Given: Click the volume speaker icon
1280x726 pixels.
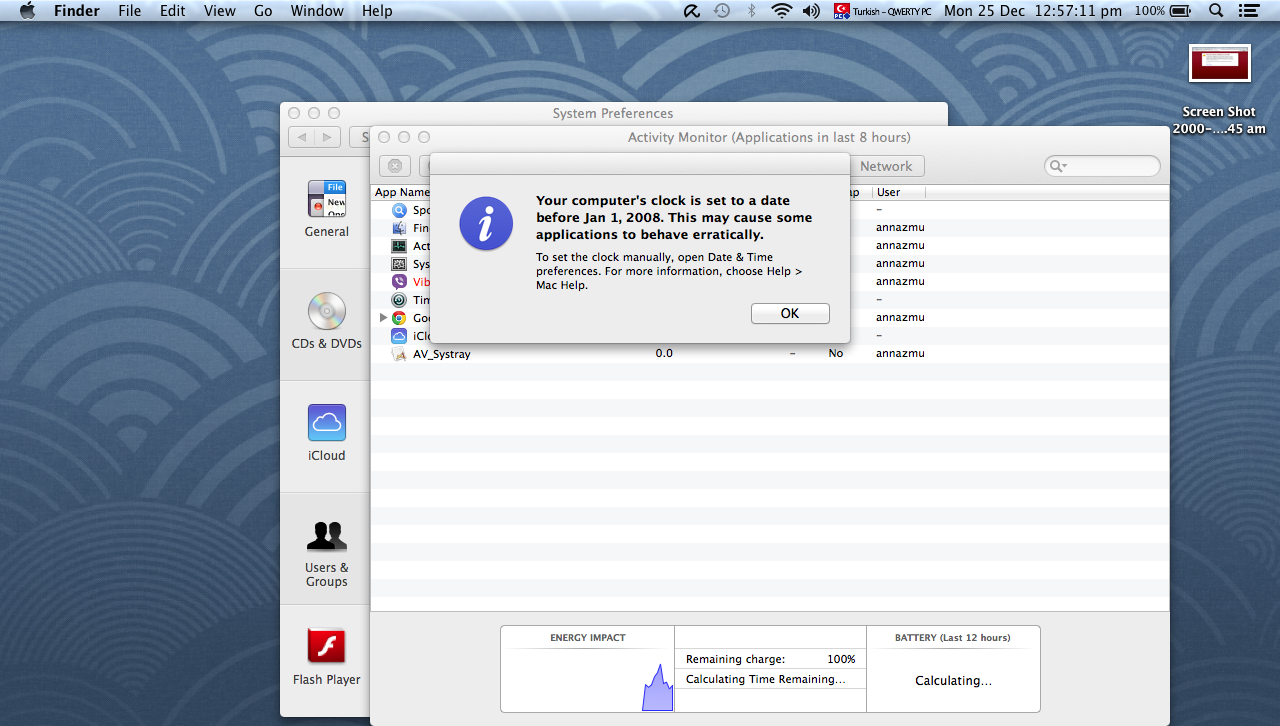Looking at the screenshot, I should [x=811, y=11].
